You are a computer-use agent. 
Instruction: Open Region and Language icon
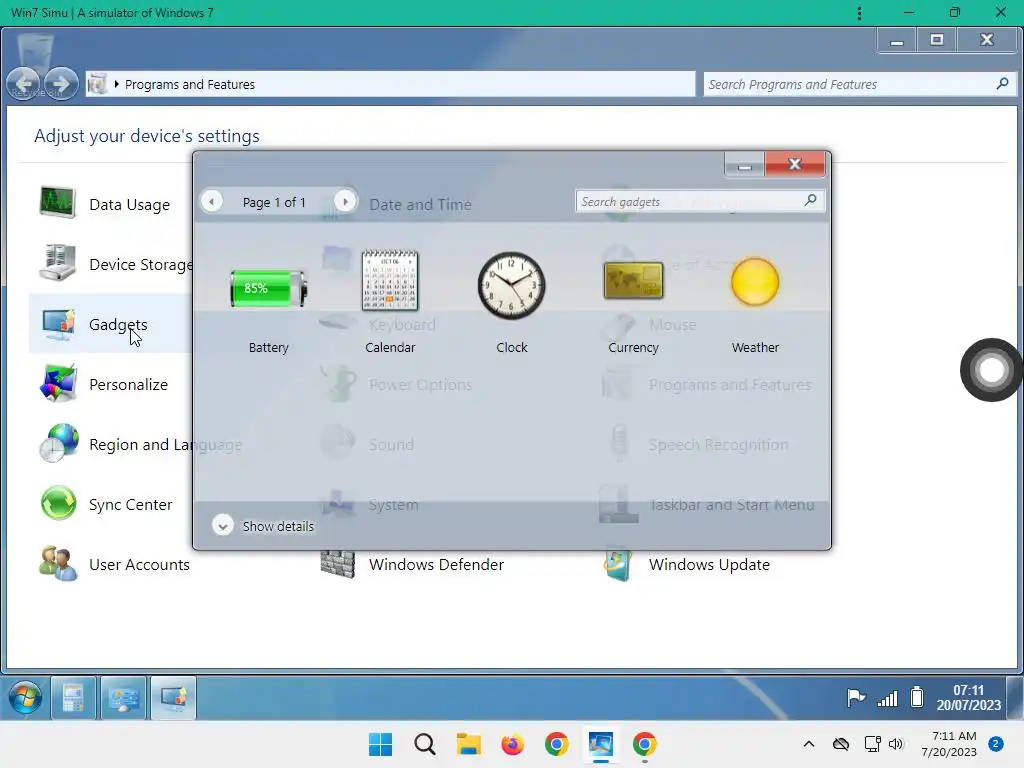(58, 443)
